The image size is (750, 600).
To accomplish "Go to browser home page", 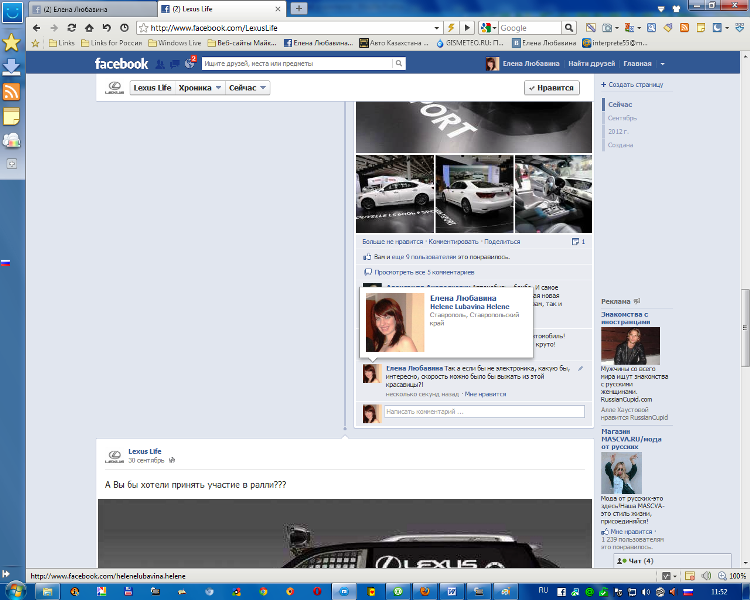I will point(89,28).
